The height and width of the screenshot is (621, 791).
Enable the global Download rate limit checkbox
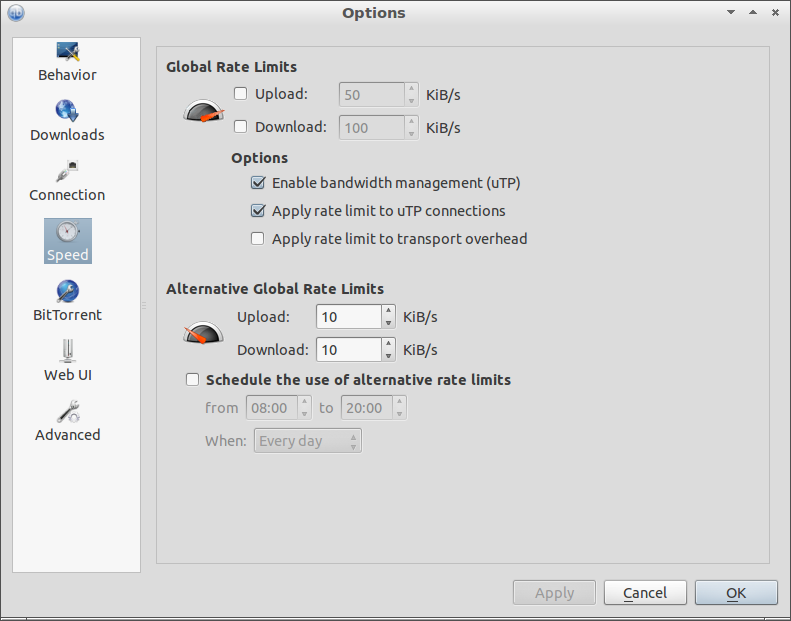[241, 127]
